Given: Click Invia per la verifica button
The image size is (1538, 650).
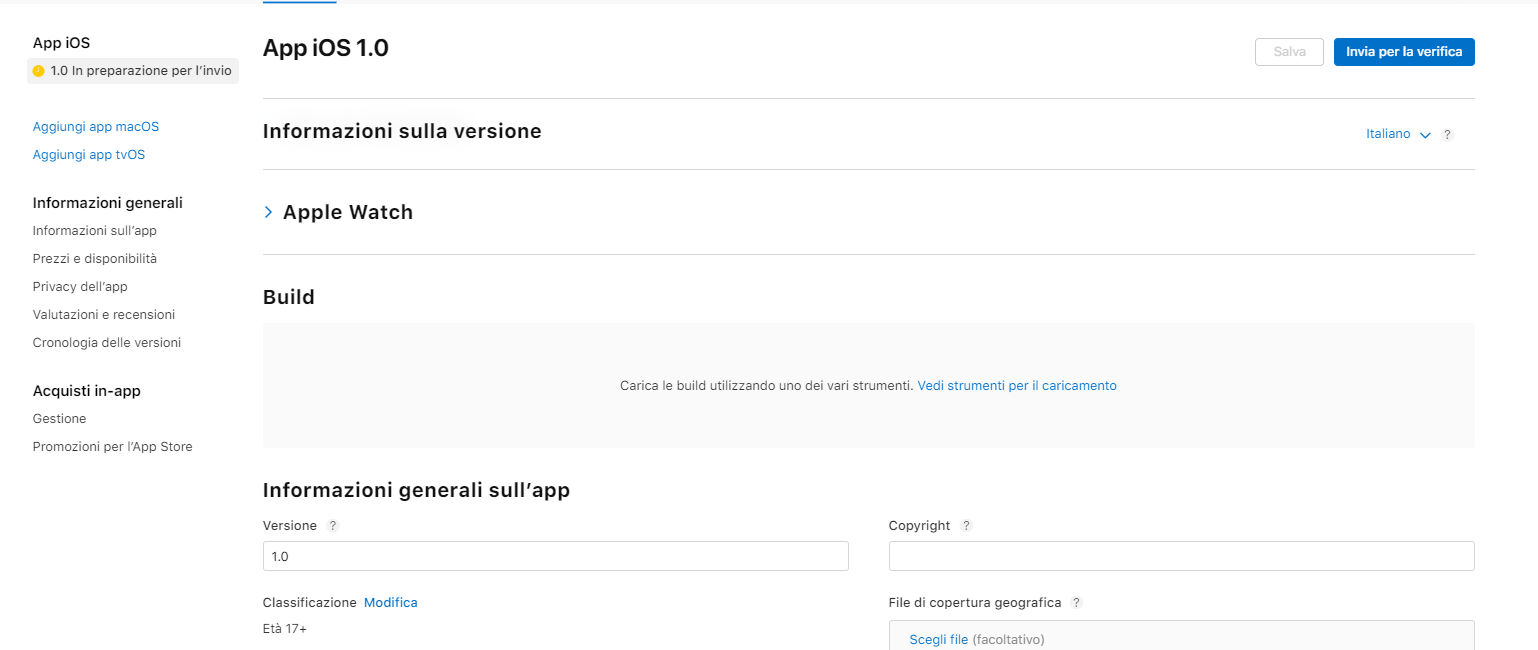Looking at the screenshot, I should click(1403, 52).
